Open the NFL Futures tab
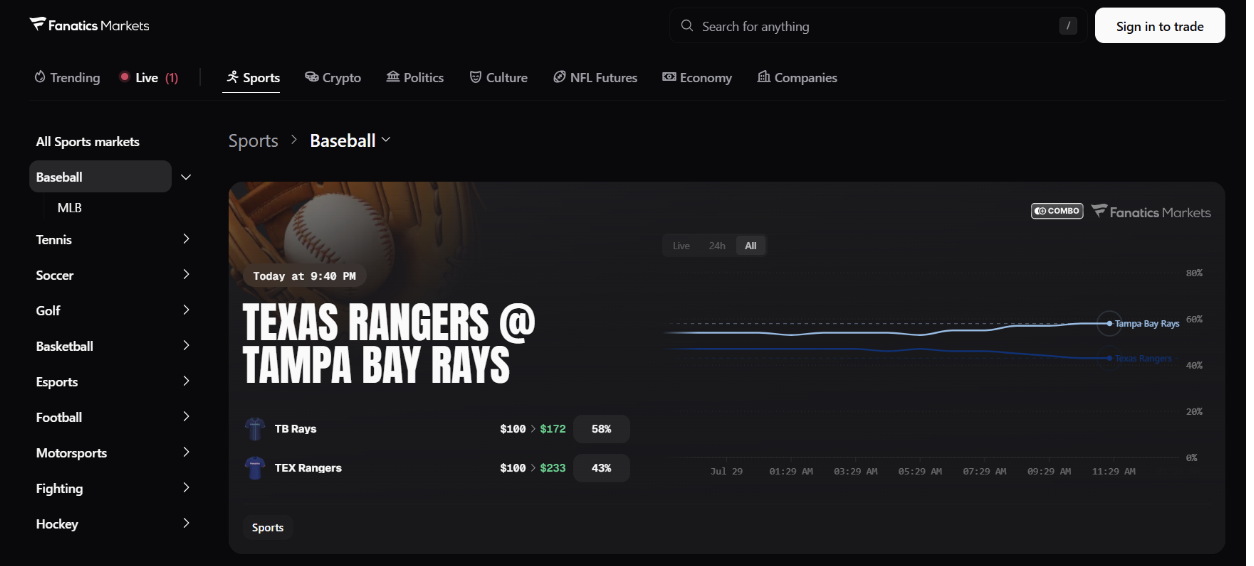 click(x=595, y=77)
